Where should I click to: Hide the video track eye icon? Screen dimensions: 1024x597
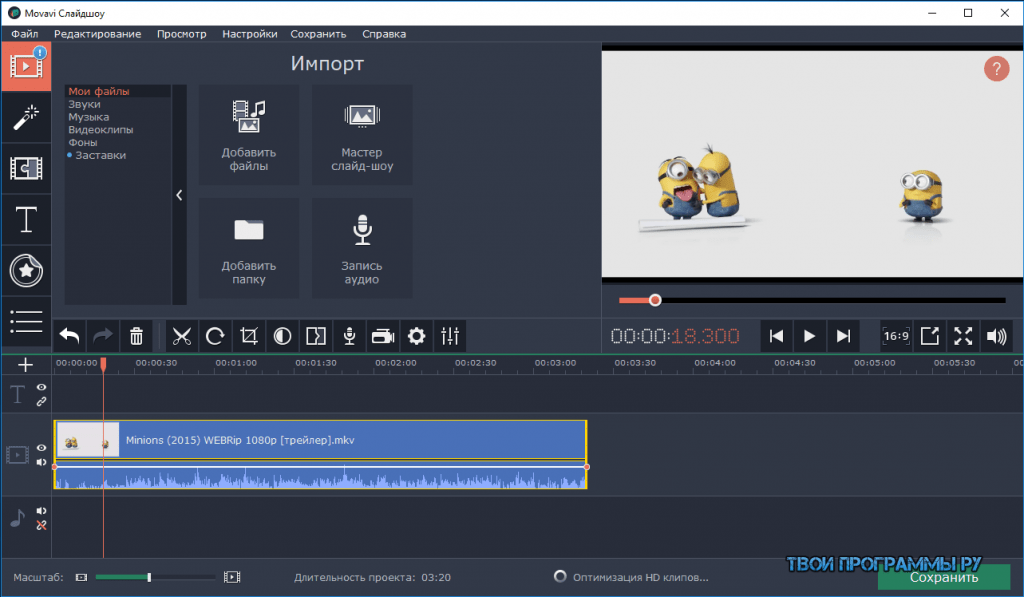(x=41, y=448)
